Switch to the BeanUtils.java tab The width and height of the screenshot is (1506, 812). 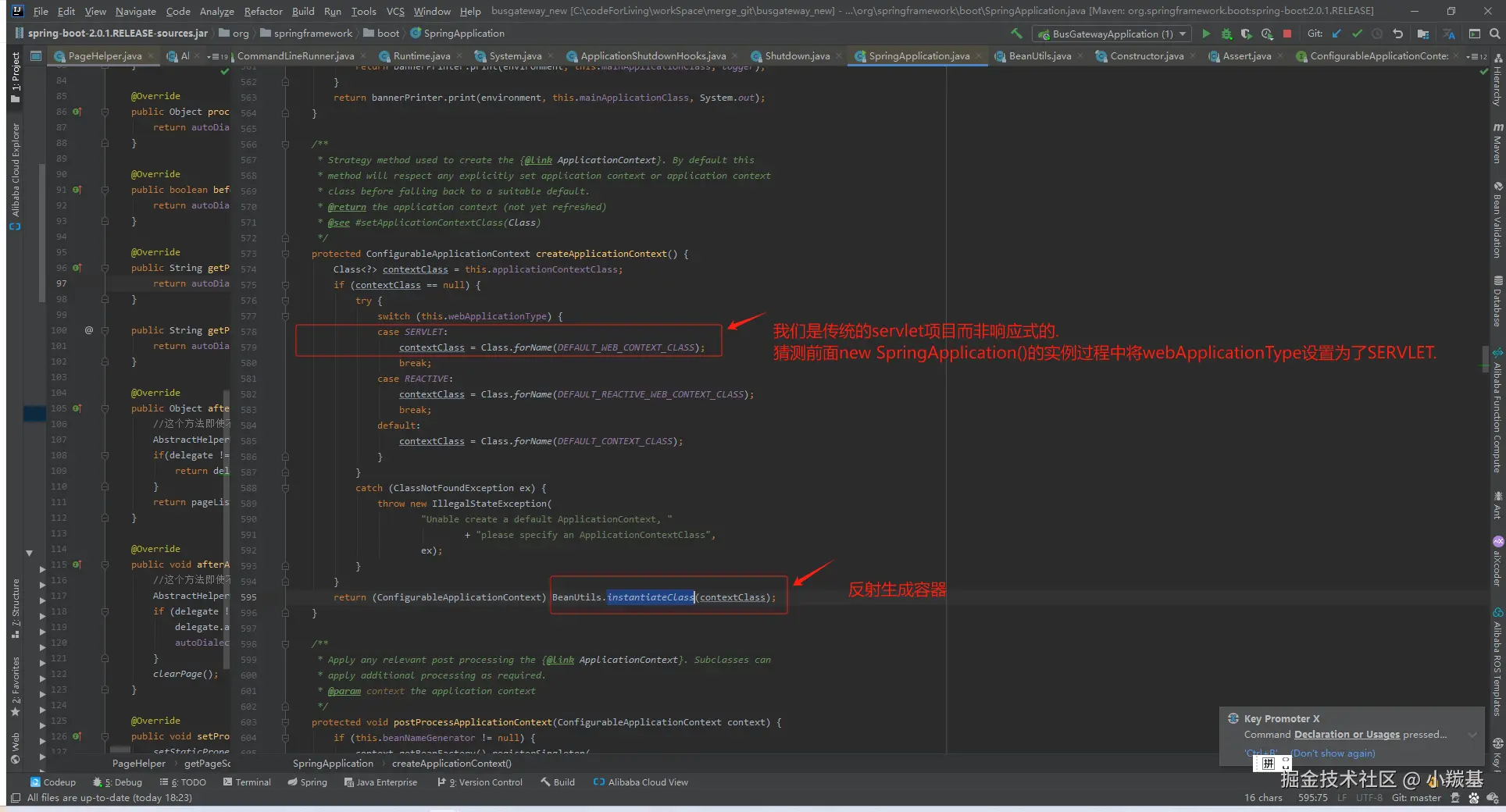1040,56
